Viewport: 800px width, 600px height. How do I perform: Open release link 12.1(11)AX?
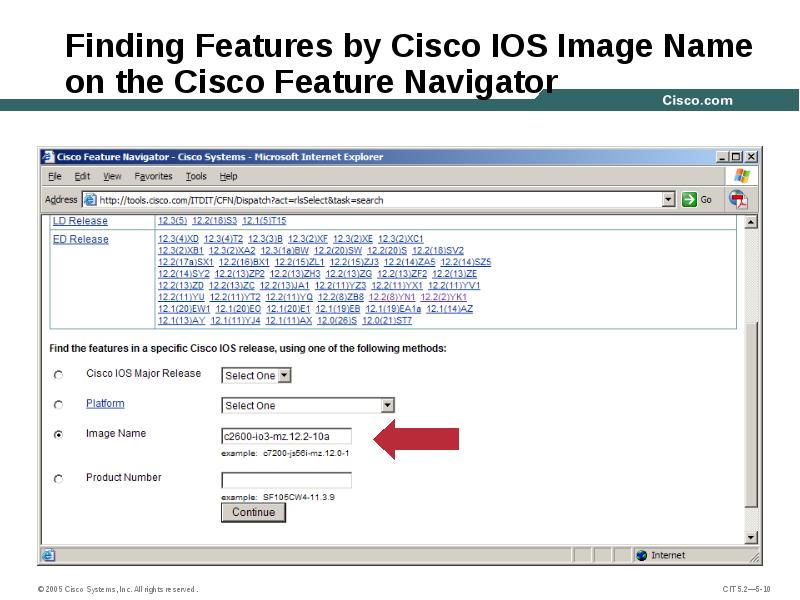tap(289, 320)
